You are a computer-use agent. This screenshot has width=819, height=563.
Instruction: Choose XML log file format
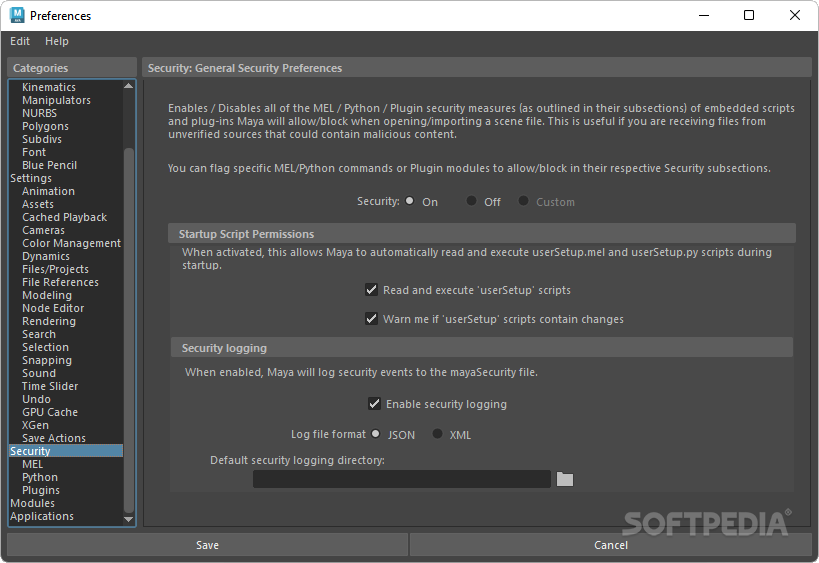click(438, 434)
